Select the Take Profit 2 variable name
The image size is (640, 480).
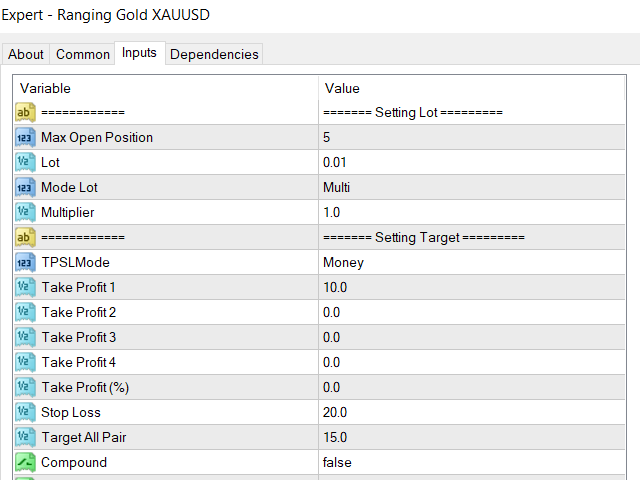79,312
